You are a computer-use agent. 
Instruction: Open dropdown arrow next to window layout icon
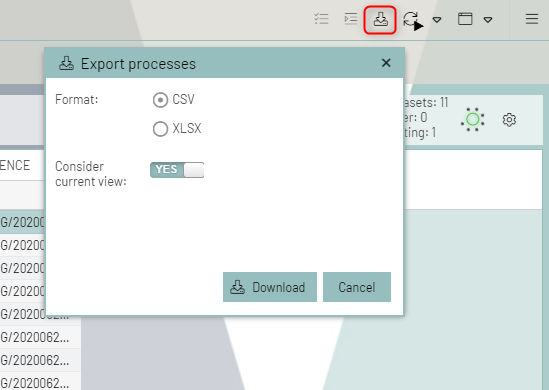coord(488,20)
